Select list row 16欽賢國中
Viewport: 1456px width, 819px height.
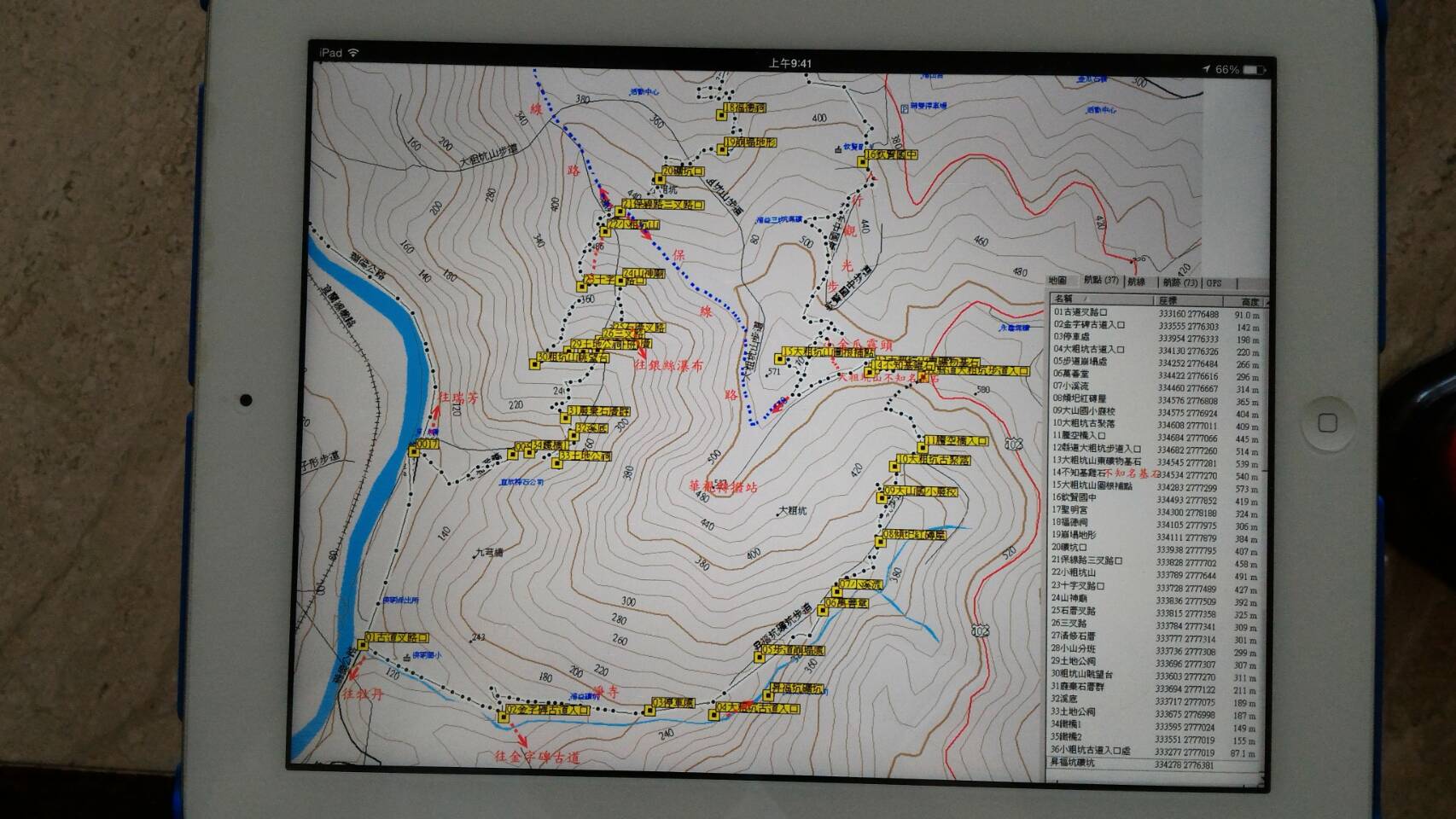click(x=1156, y=498)
